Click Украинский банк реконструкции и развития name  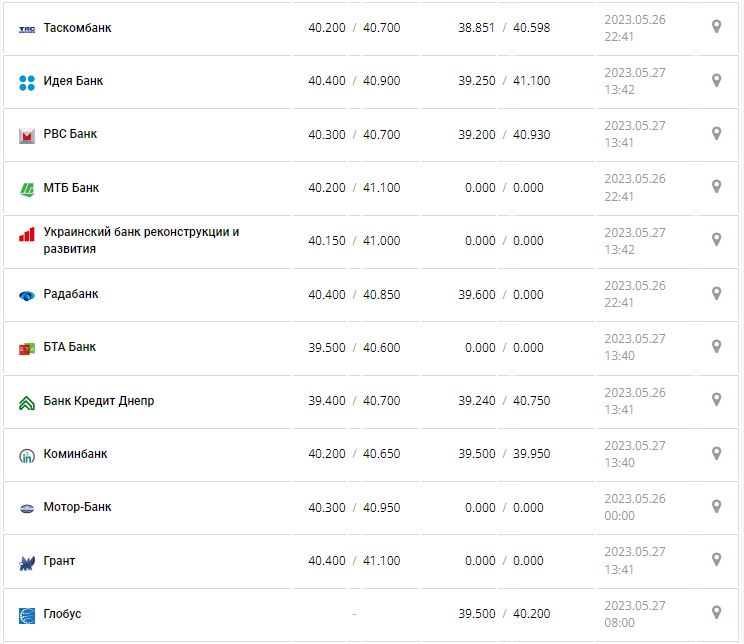[141, 240]
